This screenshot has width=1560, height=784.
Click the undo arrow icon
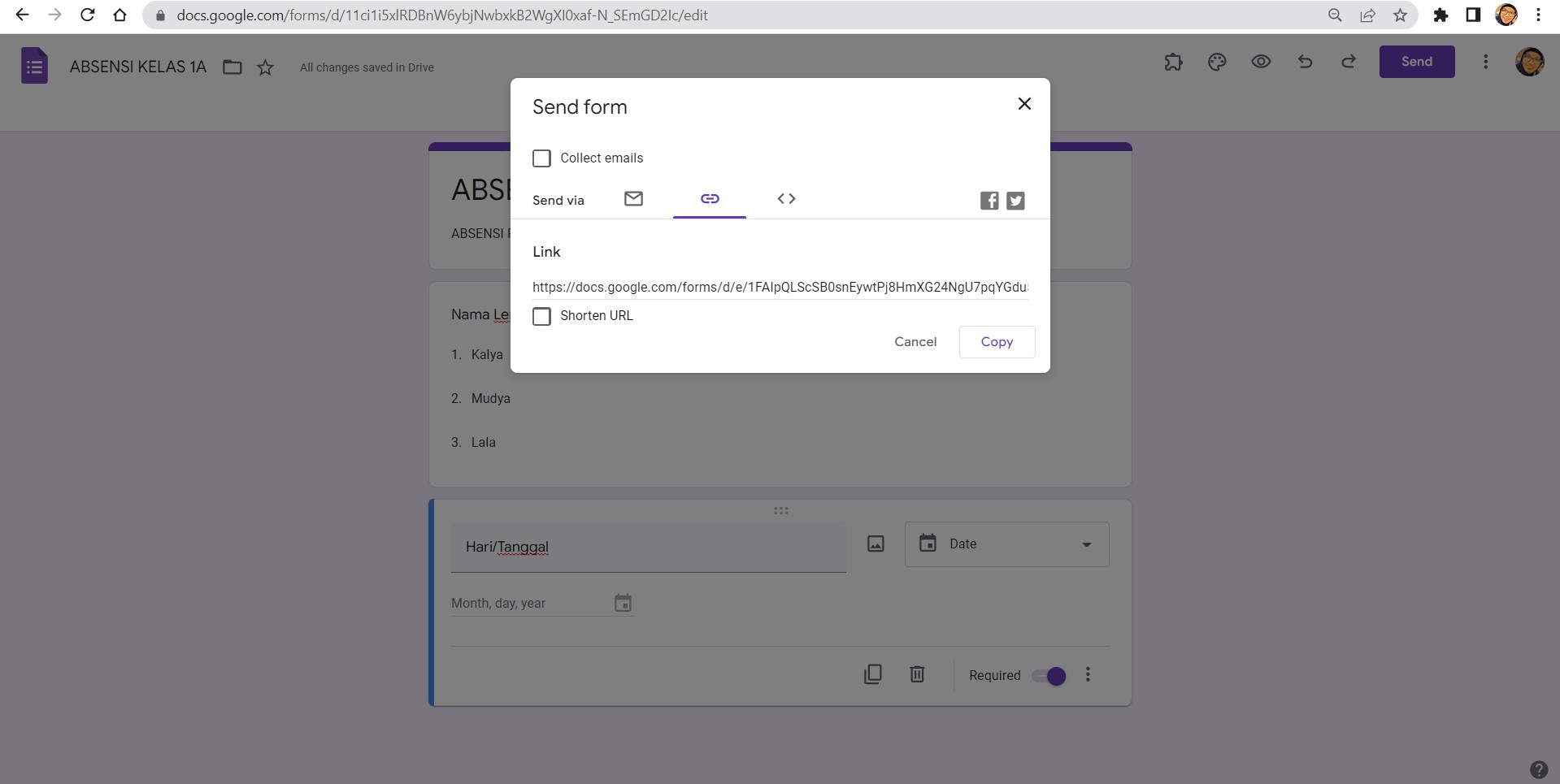click(x=1305, y=62)
